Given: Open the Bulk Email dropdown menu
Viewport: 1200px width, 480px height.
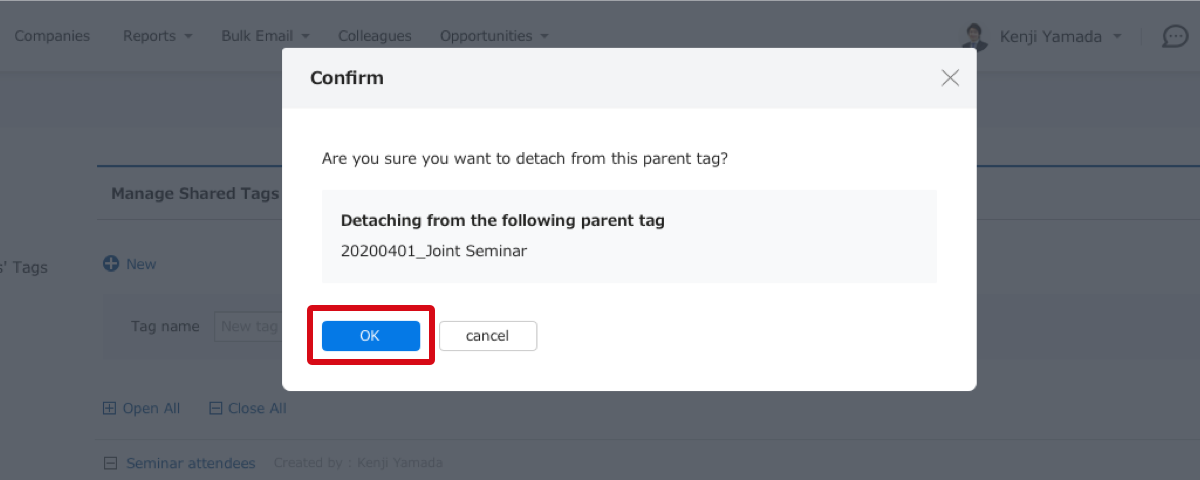Looking at the screenshot, I should point(265,36).
